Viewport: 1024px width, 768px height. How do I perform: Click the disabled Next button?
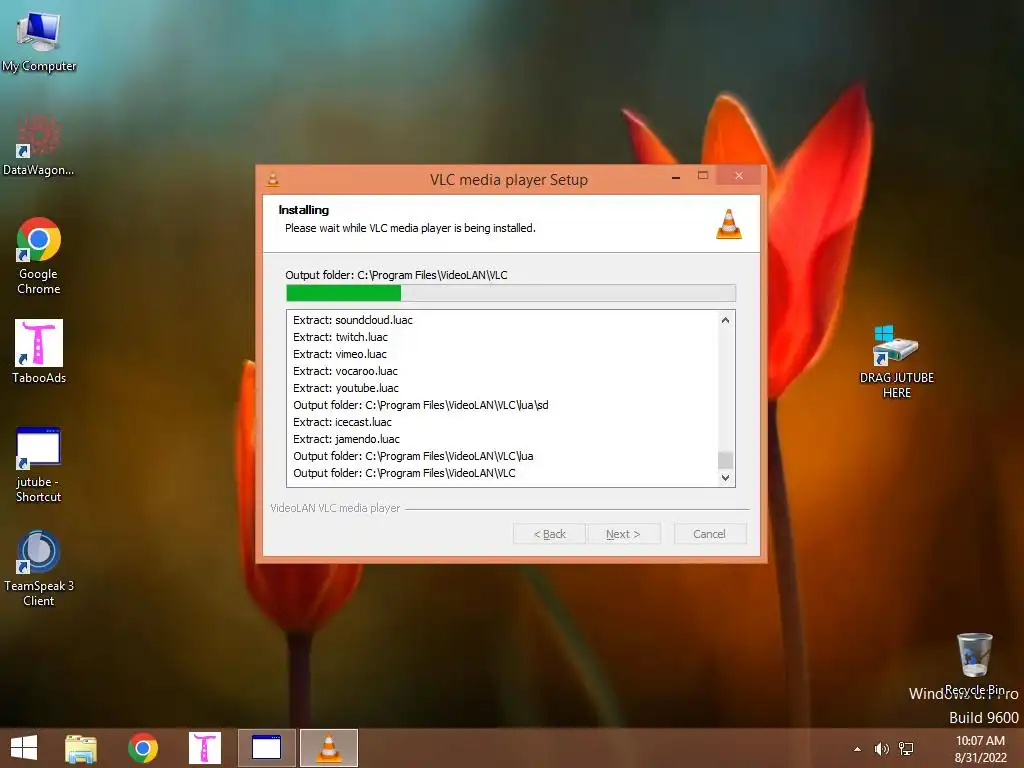click(x=623, y=534)
